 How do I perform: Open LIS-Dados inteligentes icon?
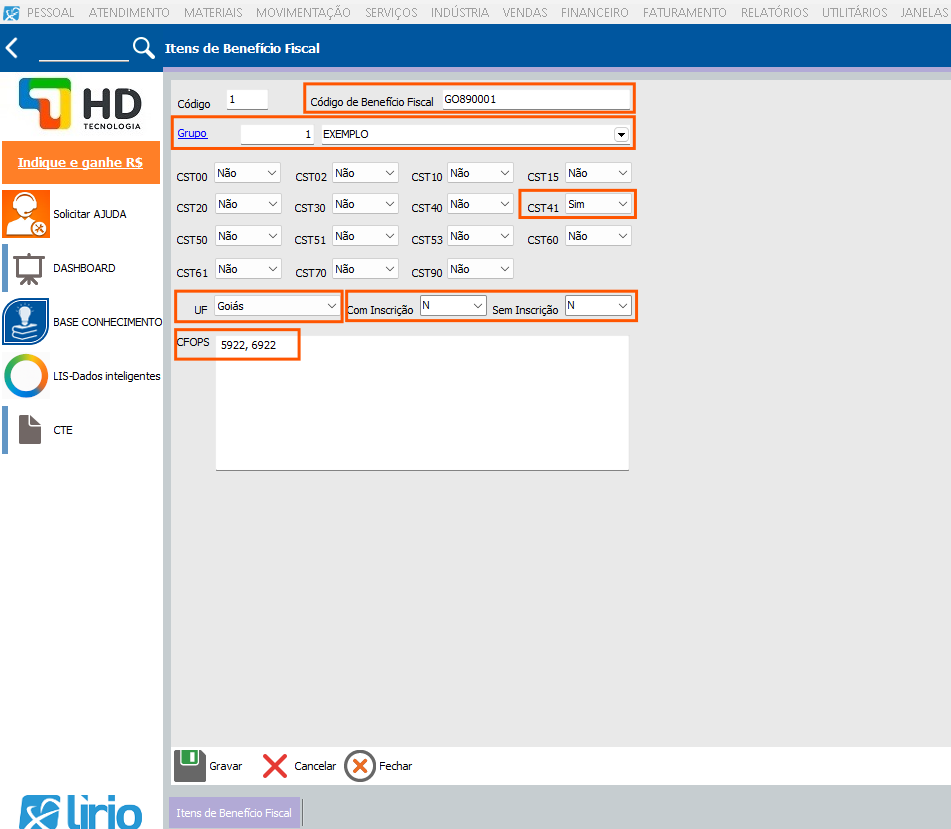26,376
